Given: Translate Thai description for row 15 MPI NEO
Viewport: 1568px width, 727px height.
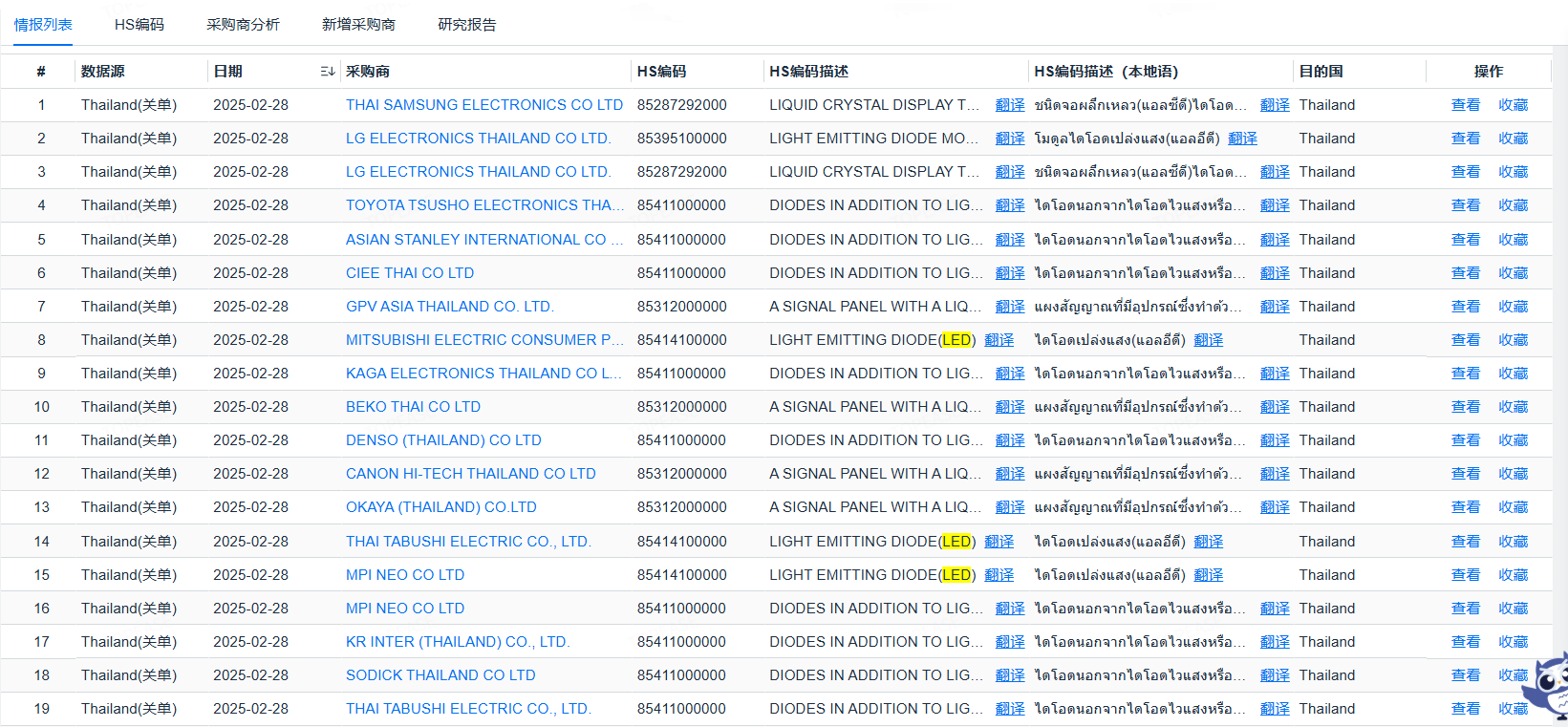Looking at the screenshot, I should 1208,575.
